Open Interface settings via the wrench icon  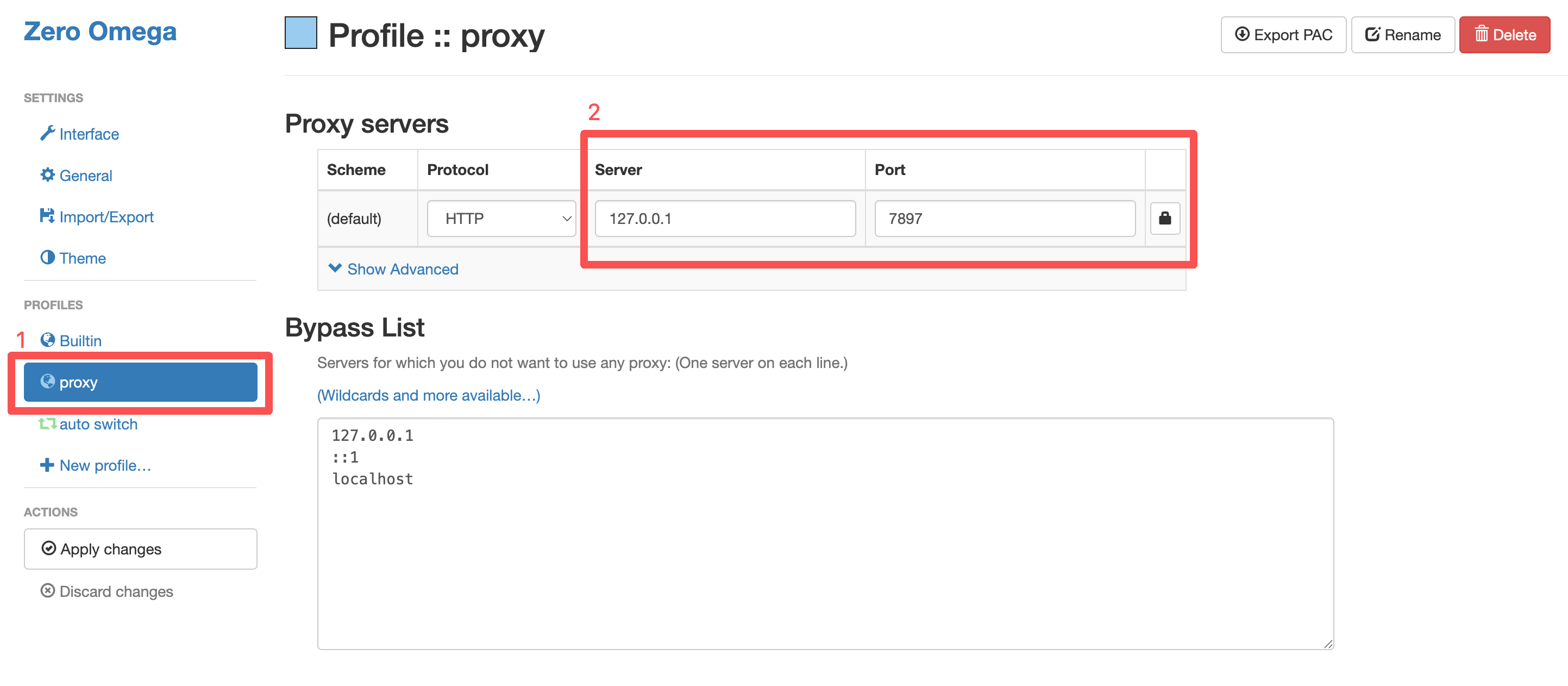(x=47, y=133)
